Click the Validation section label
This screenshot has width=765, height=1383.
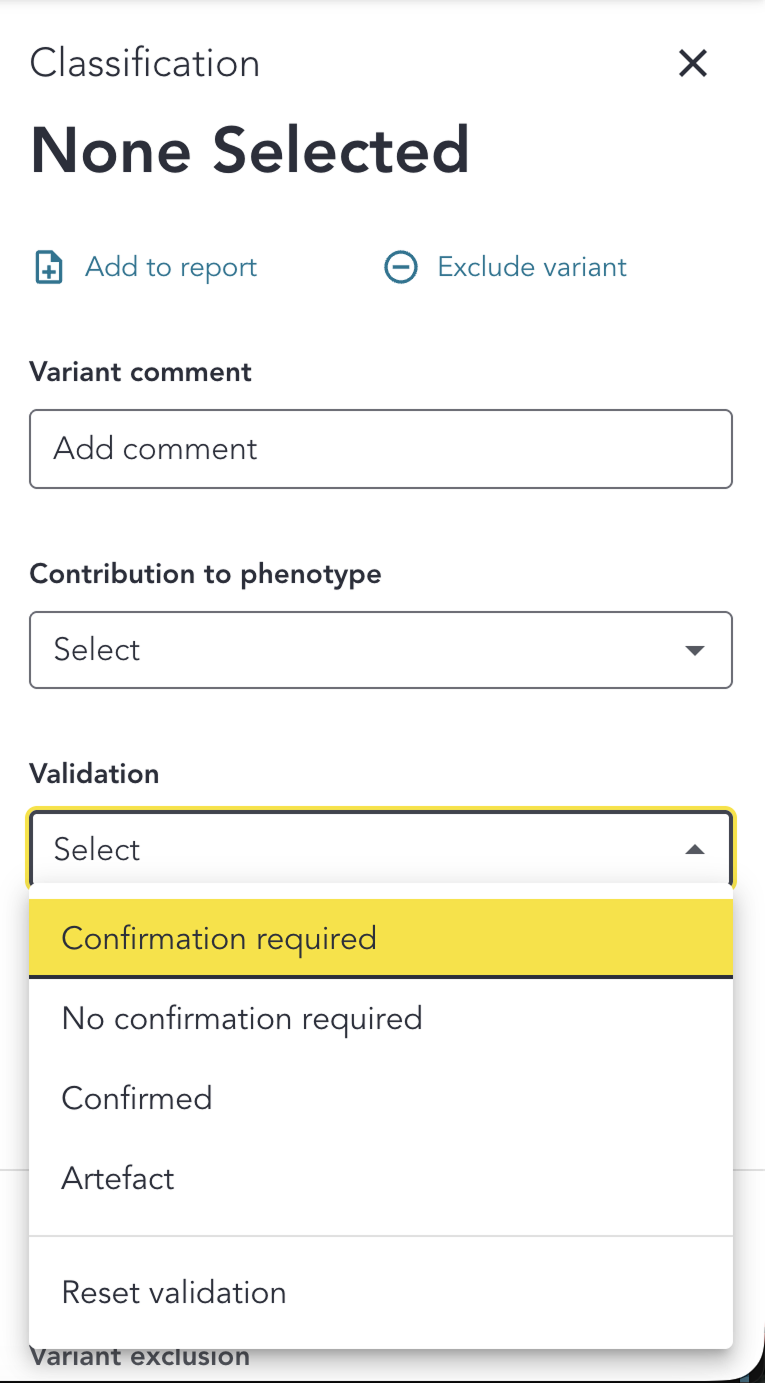click(x=94, y=773)
